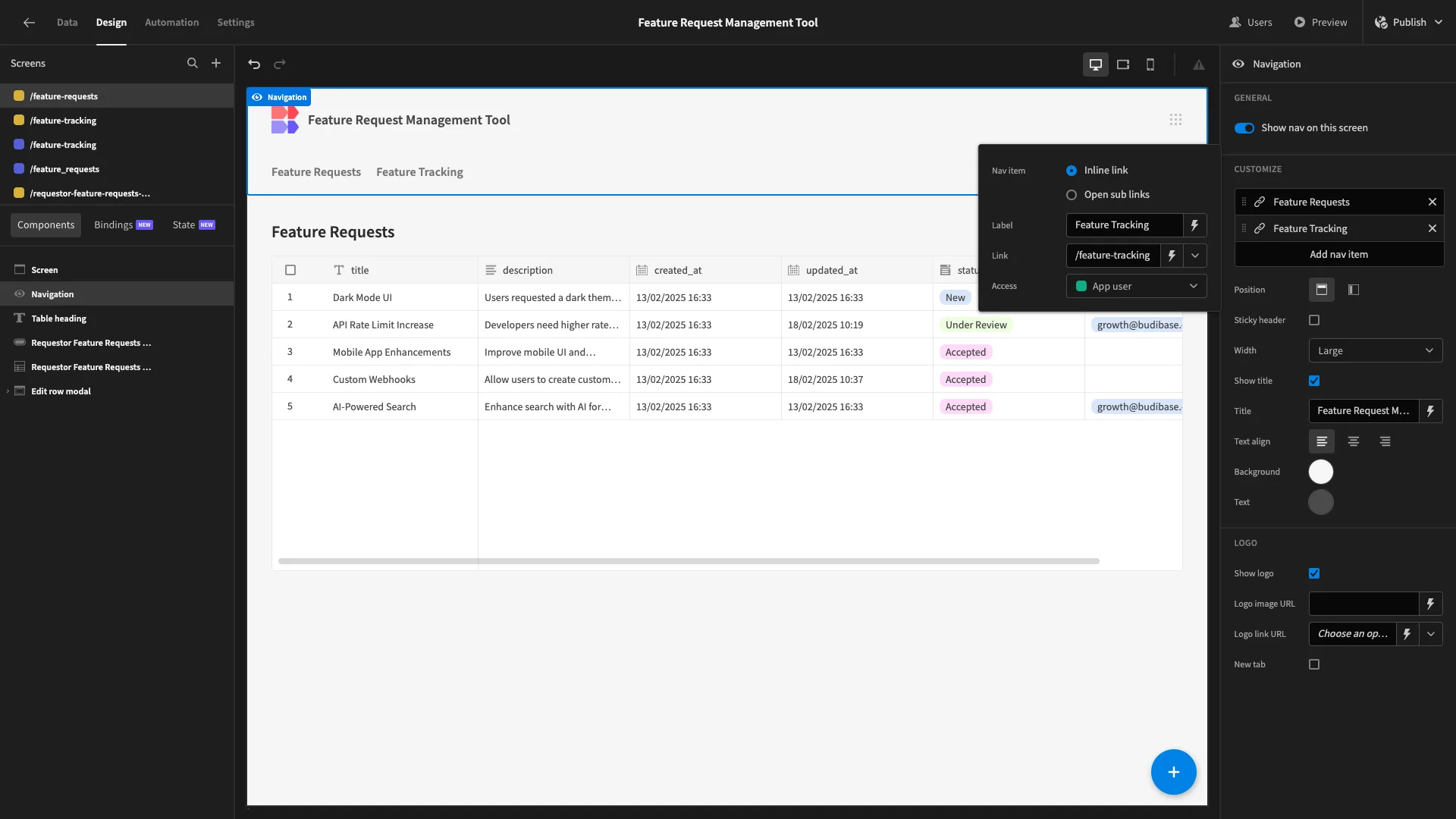
Task: Enable Sticky header checkbox
Action: 1314,320
